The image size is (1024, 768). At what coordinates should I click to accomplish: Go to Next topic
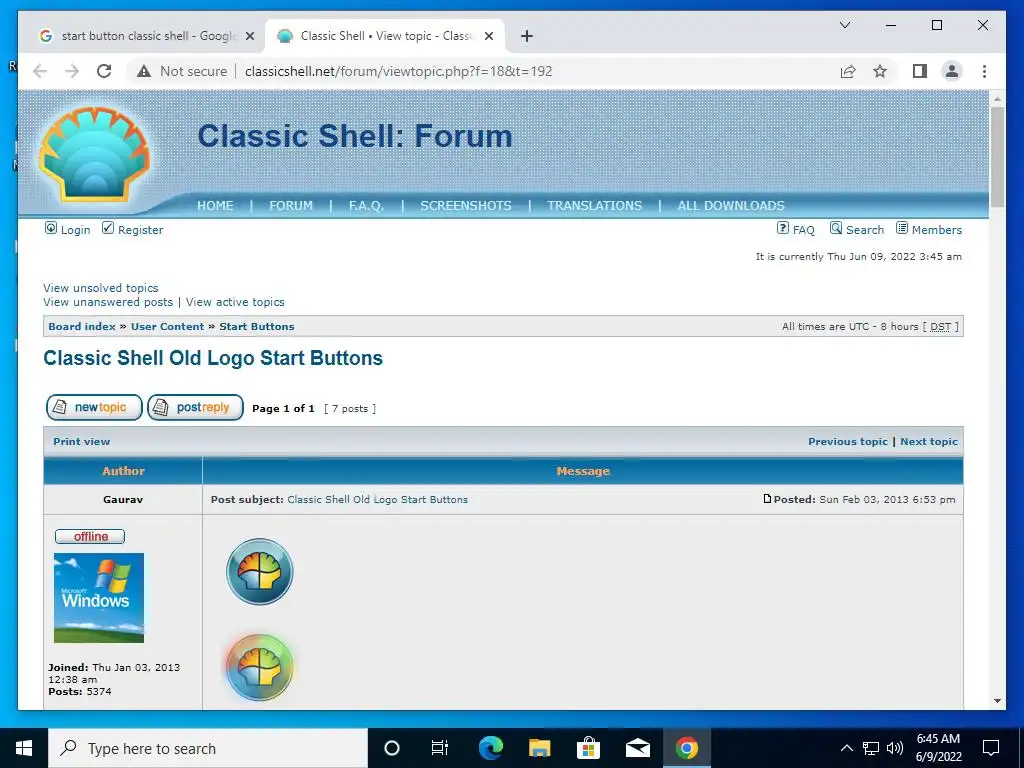click(929, 441)
